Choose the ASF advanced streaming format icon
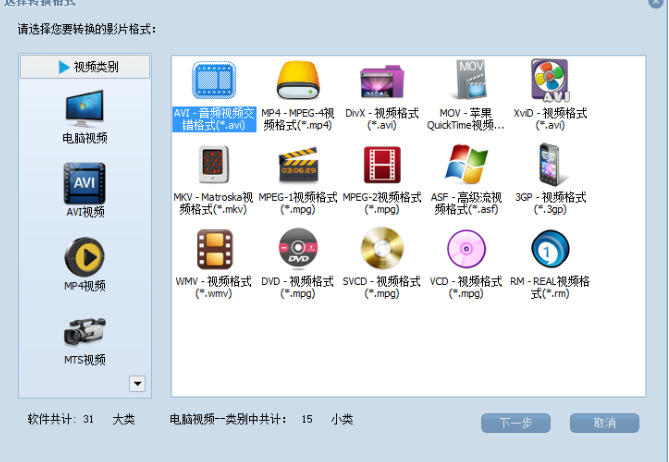This screenshot has width=669, height=462. (466, 164)
